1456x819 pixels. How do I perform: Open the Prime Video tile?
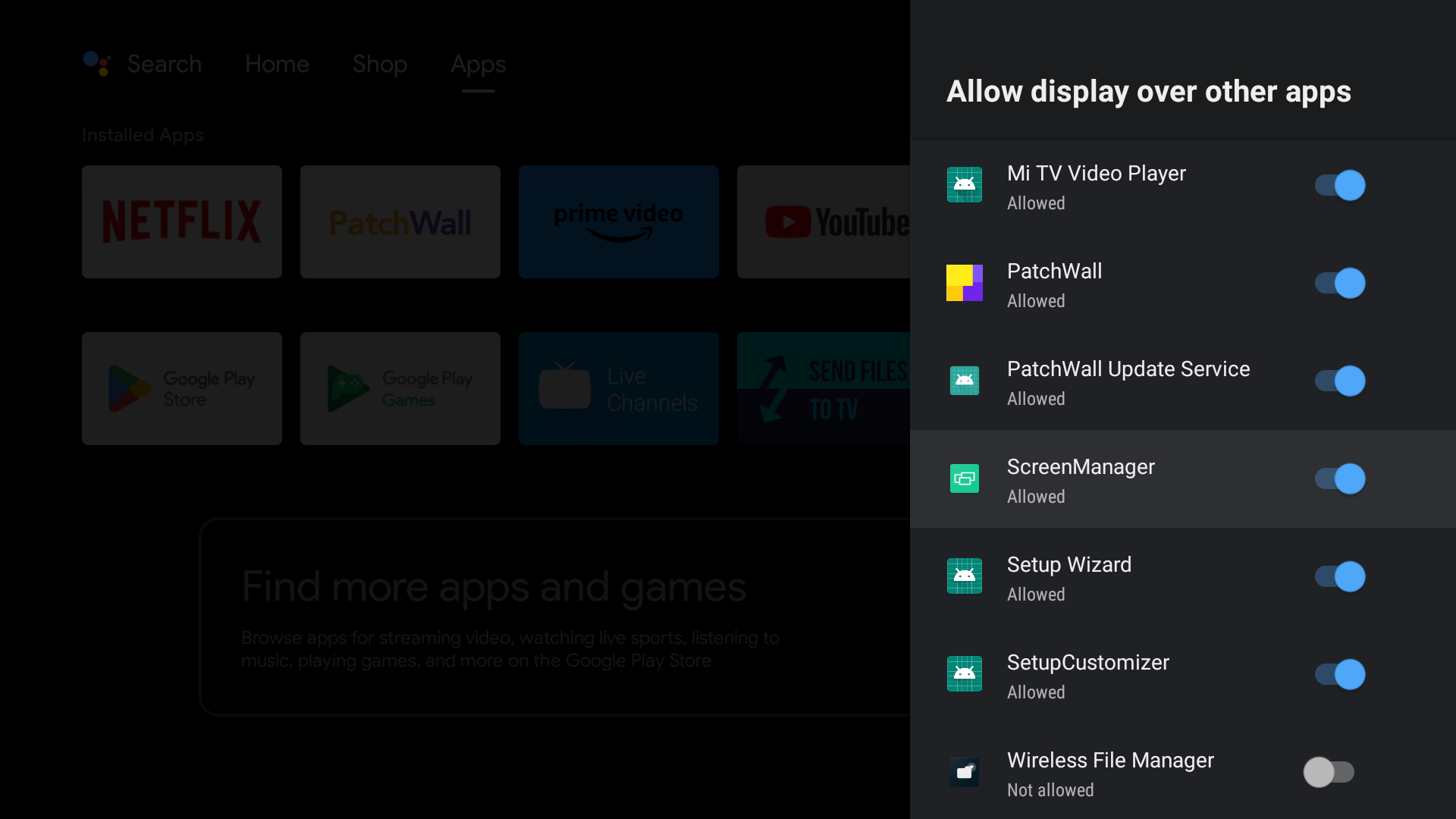pos(619,221)
